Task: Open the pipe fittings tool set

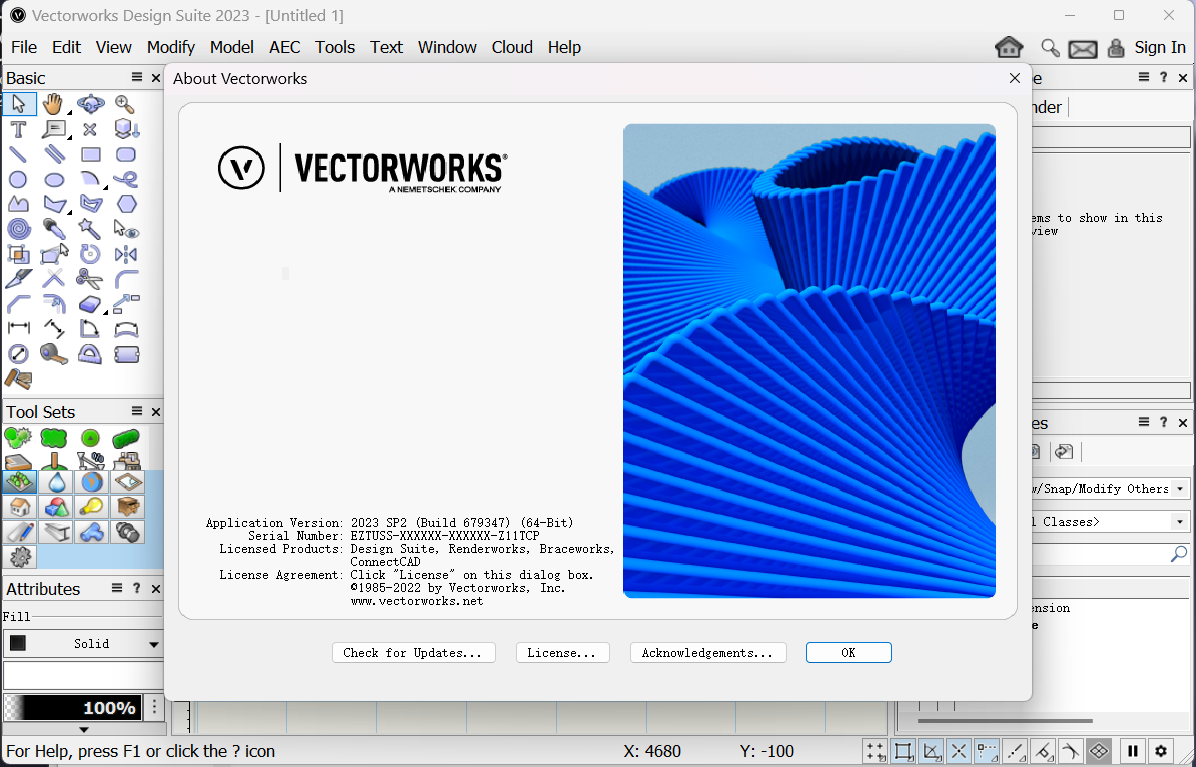Action: pyautogui.click(x=92, y=532)
